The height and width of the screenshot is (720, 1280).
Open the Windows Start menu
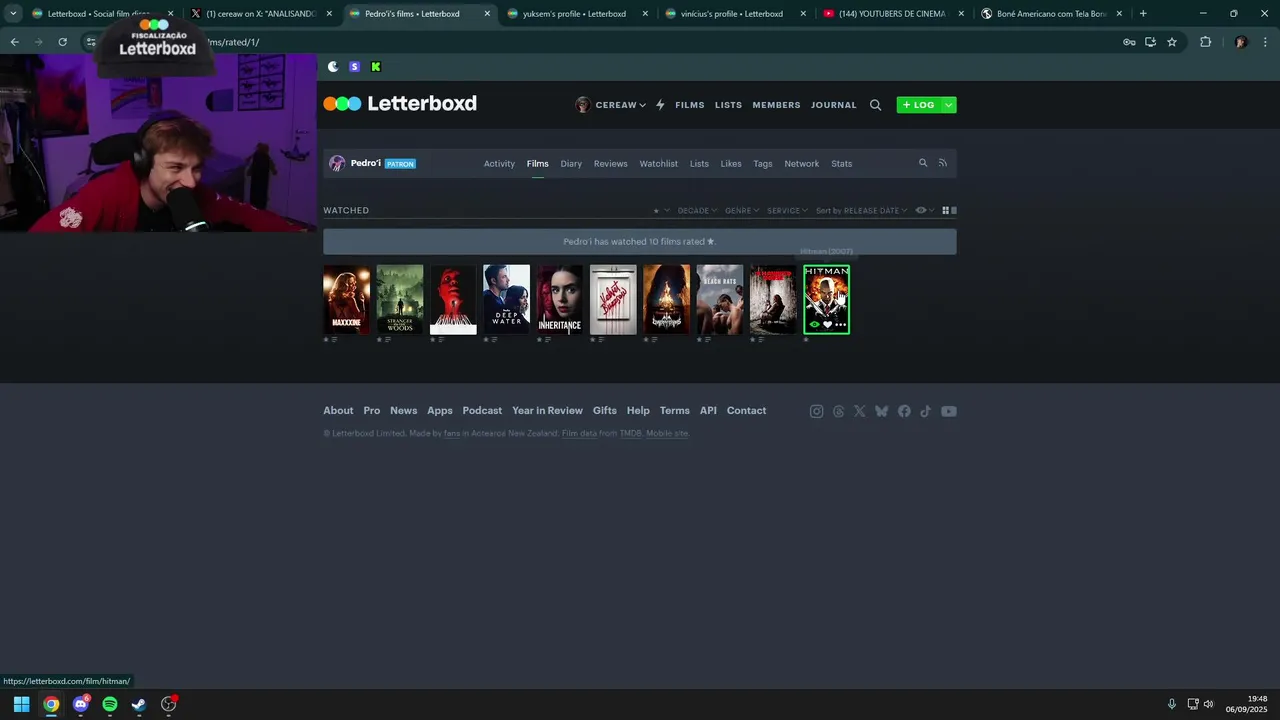[21, 704]
